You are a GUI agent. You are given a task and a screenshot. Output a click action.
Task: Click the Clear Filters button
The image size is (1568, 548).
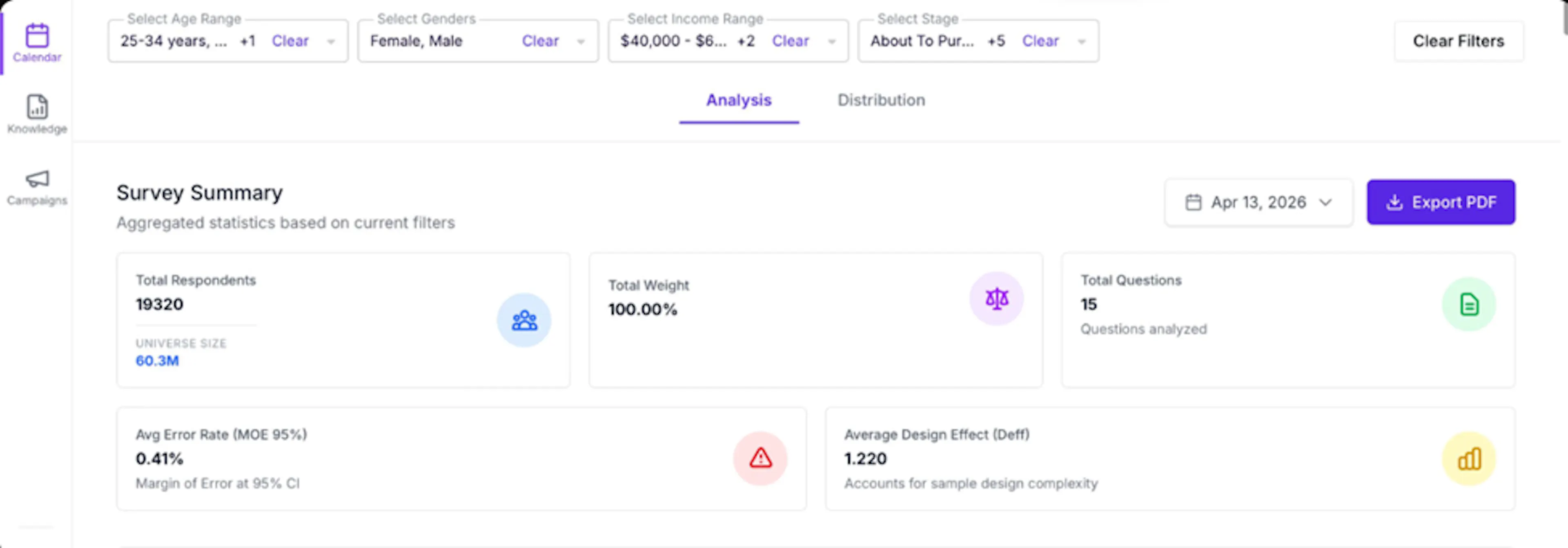1459,41
